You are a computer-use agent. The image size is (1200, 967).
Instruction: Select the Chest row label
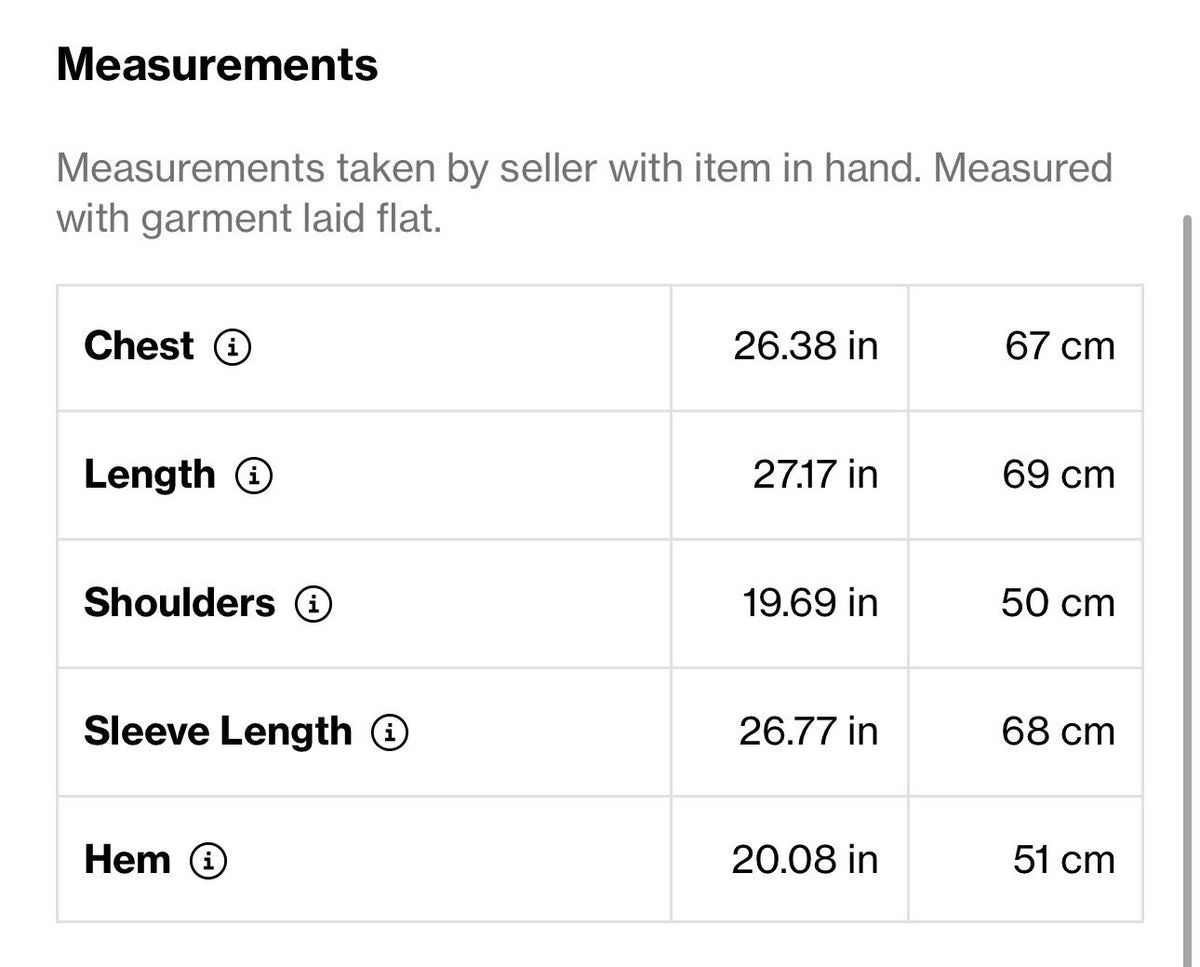[x=139, y=346]
